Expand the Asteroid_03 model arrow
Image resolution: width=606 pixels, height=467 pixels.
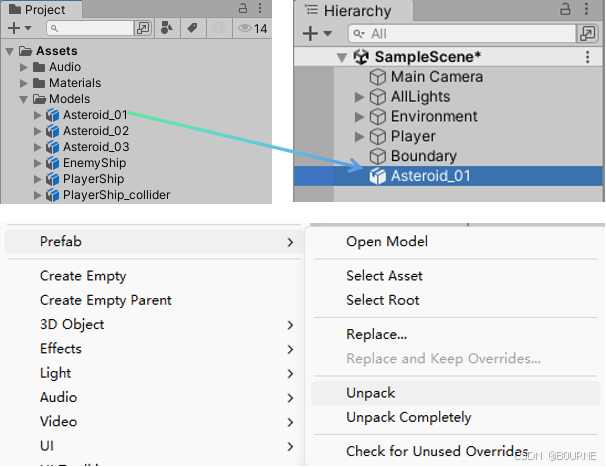pos(37,147)
